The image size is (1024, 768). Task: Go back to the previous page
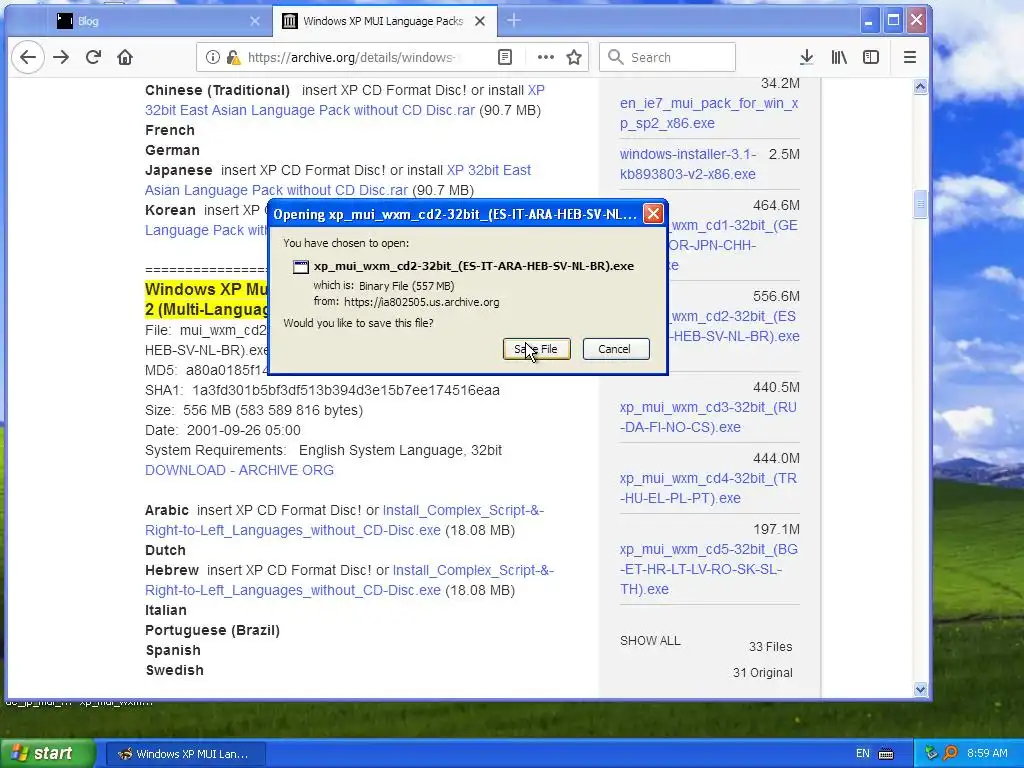[x=28, y=57]
